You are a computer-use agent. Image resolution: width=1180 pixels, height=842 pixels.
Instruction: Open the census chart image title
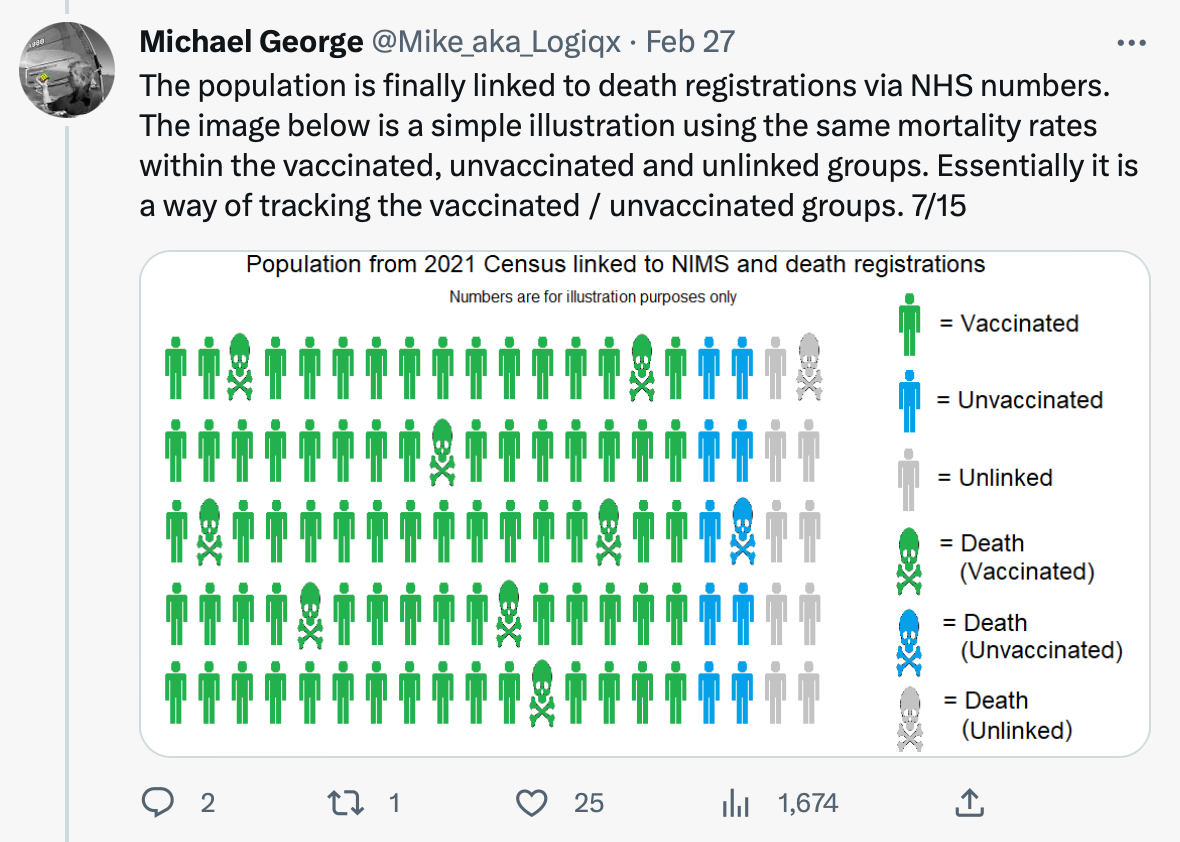(x=616, y=264)
